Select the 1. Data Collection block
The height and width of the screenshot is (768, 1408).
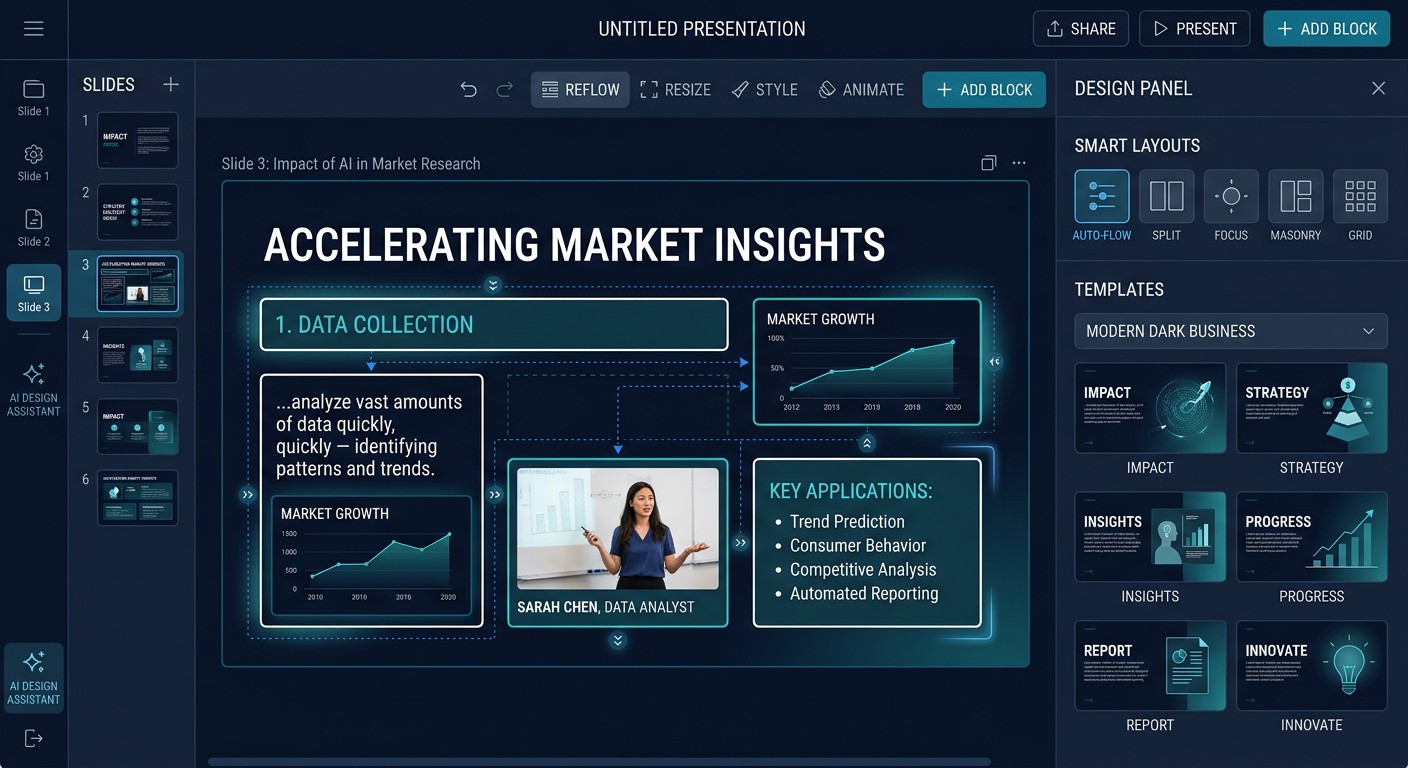click(x=494, y=324)
